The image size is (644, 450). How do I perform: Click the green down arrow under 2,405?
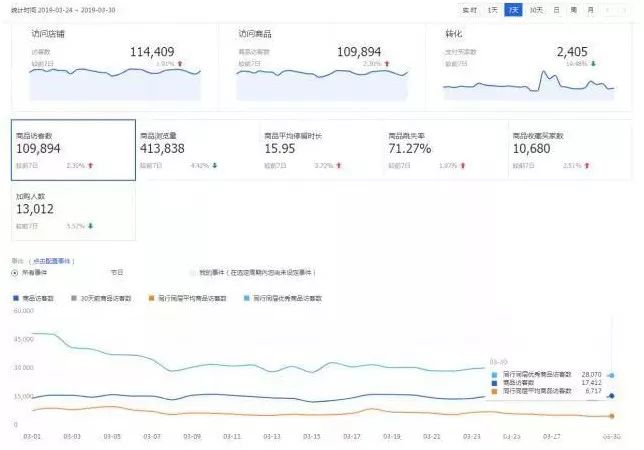593,64
